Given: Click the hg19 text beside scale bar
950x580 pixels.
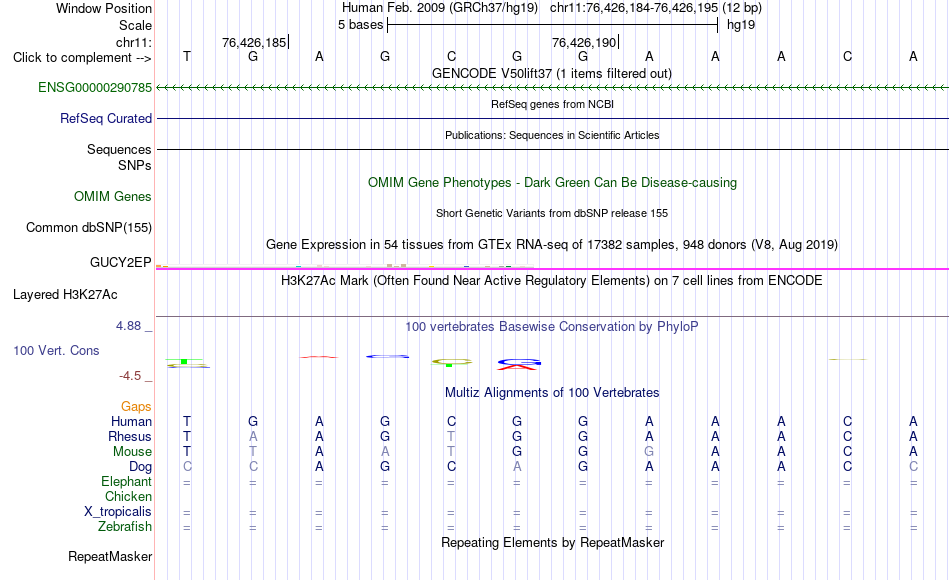Looking at the screenshot, I should pyautogui.click(x=741, y=25).
